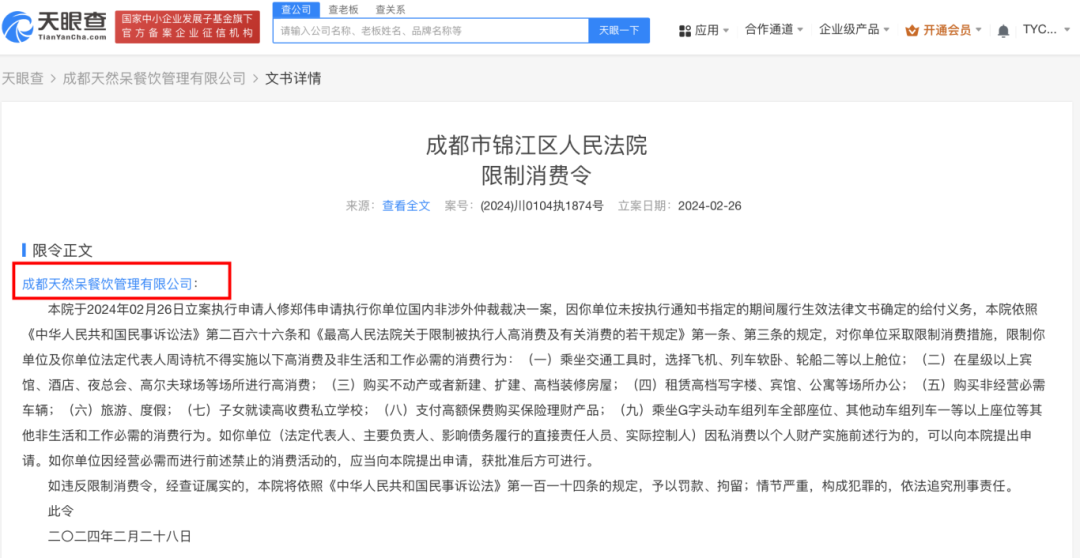Viewport: 1080px width, 558px height.
Task: Click the 开通会员 crown icon
Action: pyautogui.click(x=911, y=30)
